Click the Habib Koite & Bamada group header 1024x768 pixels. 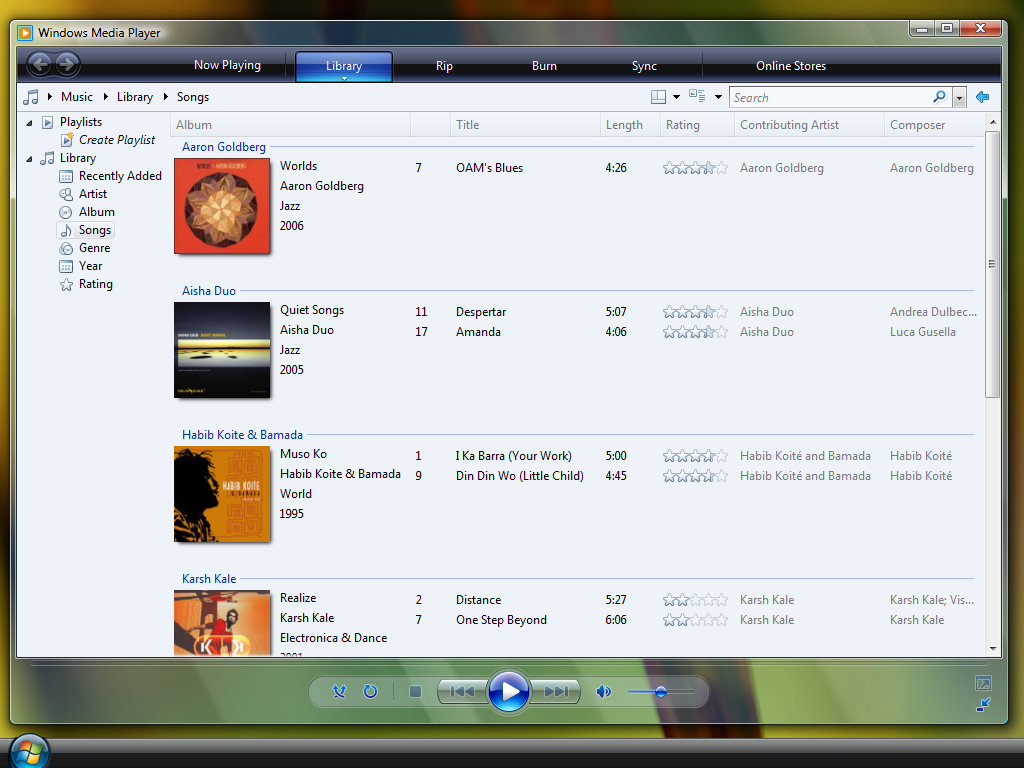pos(242,435)
